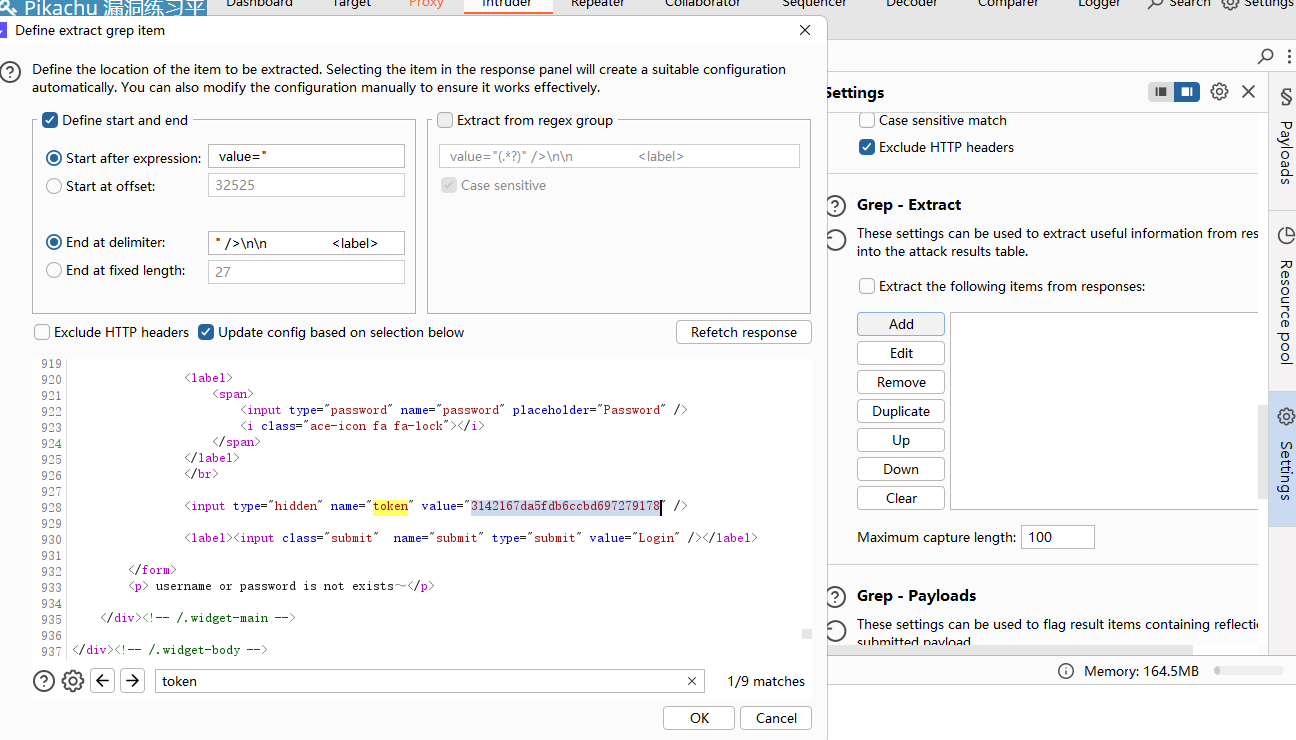Clear the token search field
This screenshot has height=740, width=1296.
(x=691, y=681)
